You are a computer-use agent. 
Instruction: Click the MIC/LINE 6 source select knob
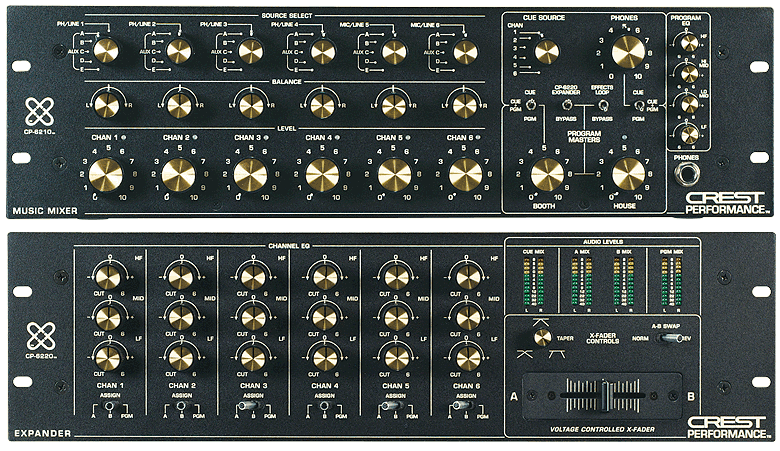(x=465, y=51)
